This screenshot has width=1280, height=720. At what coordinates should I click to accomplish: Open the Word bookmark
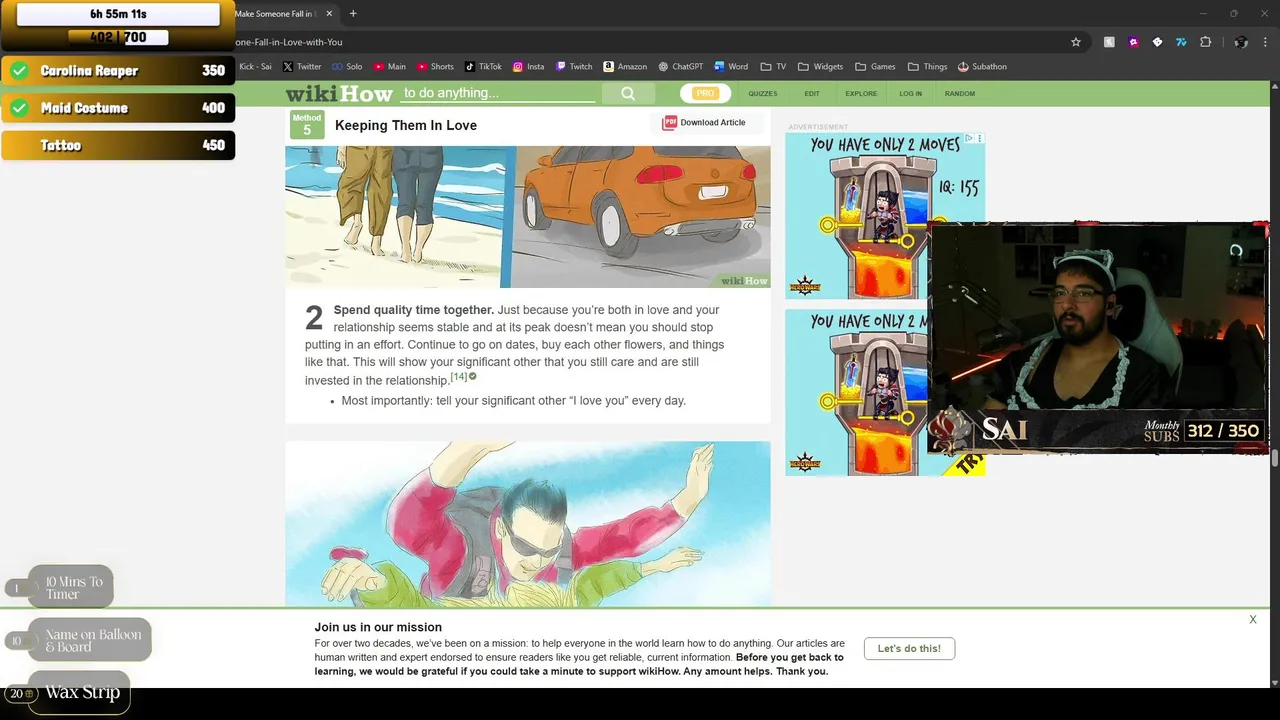click(731, 67)
